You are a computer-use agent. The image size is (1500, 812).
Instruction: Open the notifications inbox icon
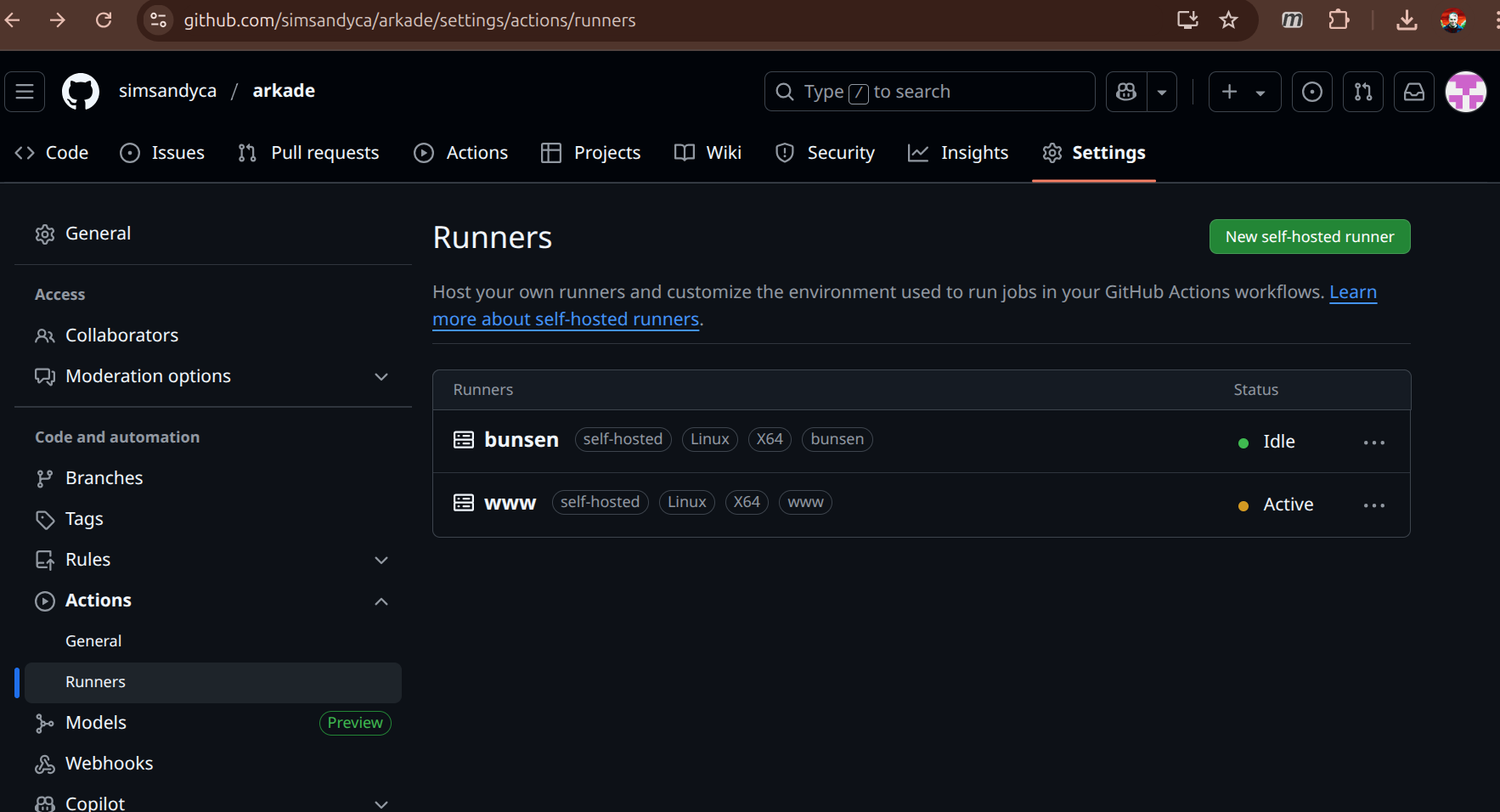click(1414, 92)
